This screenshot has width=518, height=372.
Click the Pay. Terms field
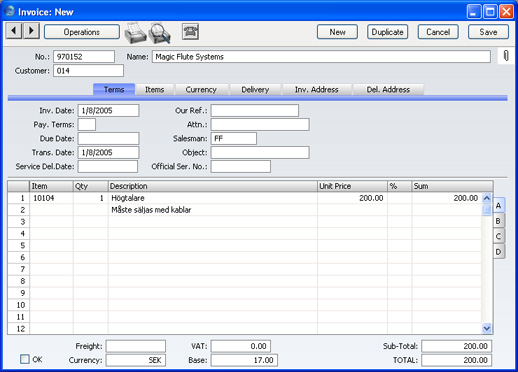87,124
